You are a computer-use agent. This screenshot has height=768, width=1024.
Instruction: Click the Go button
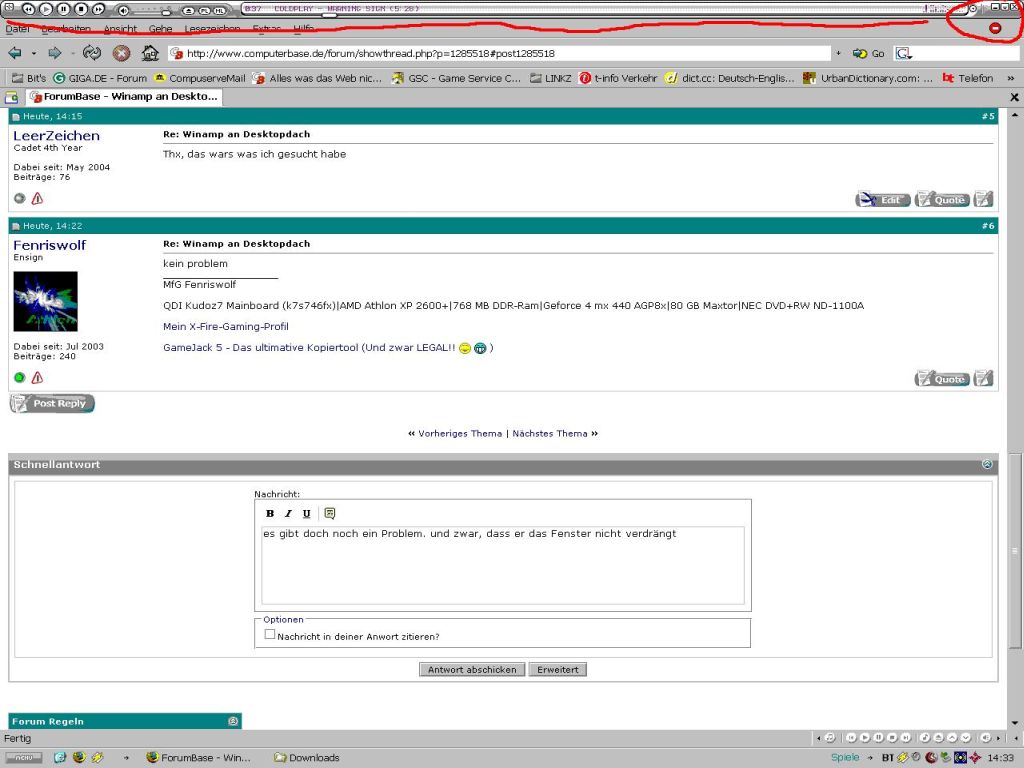(869, 54)
